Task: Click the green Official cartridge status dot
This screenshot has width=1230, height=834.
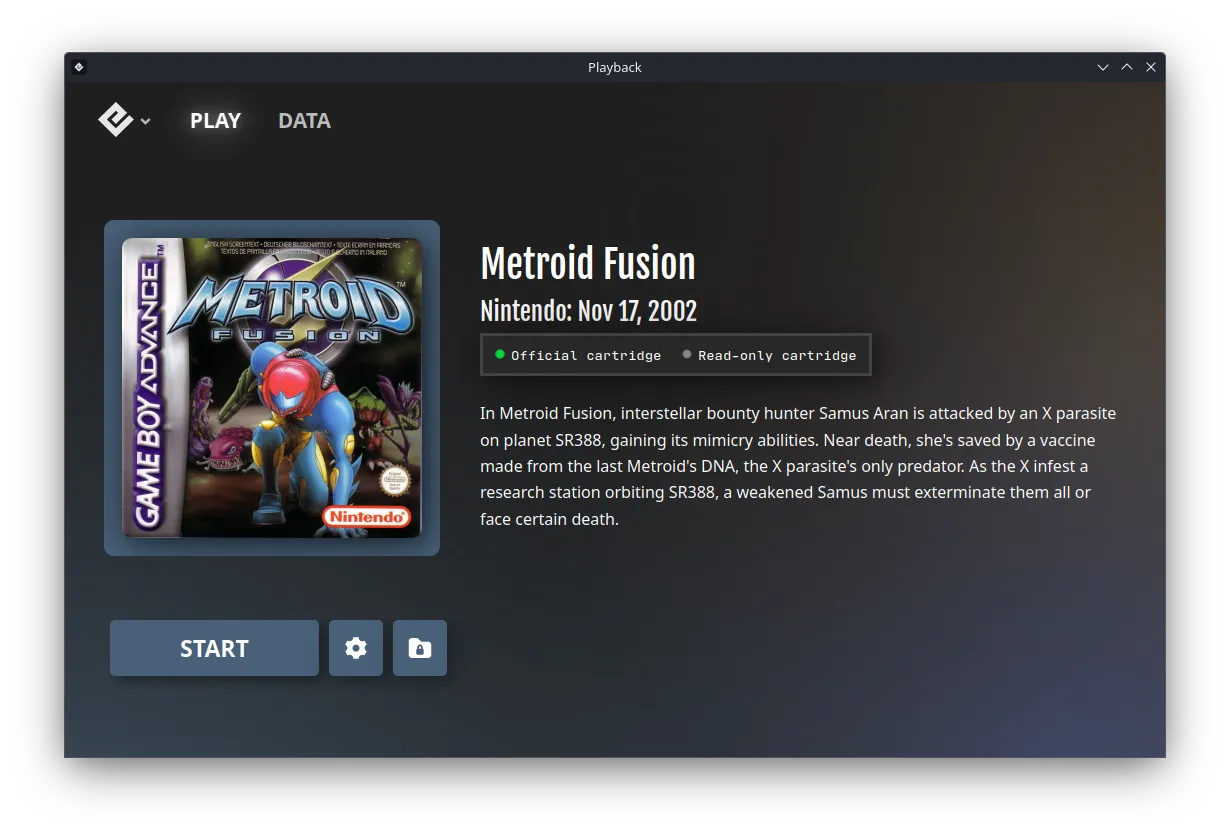Action: click(500, 354)
